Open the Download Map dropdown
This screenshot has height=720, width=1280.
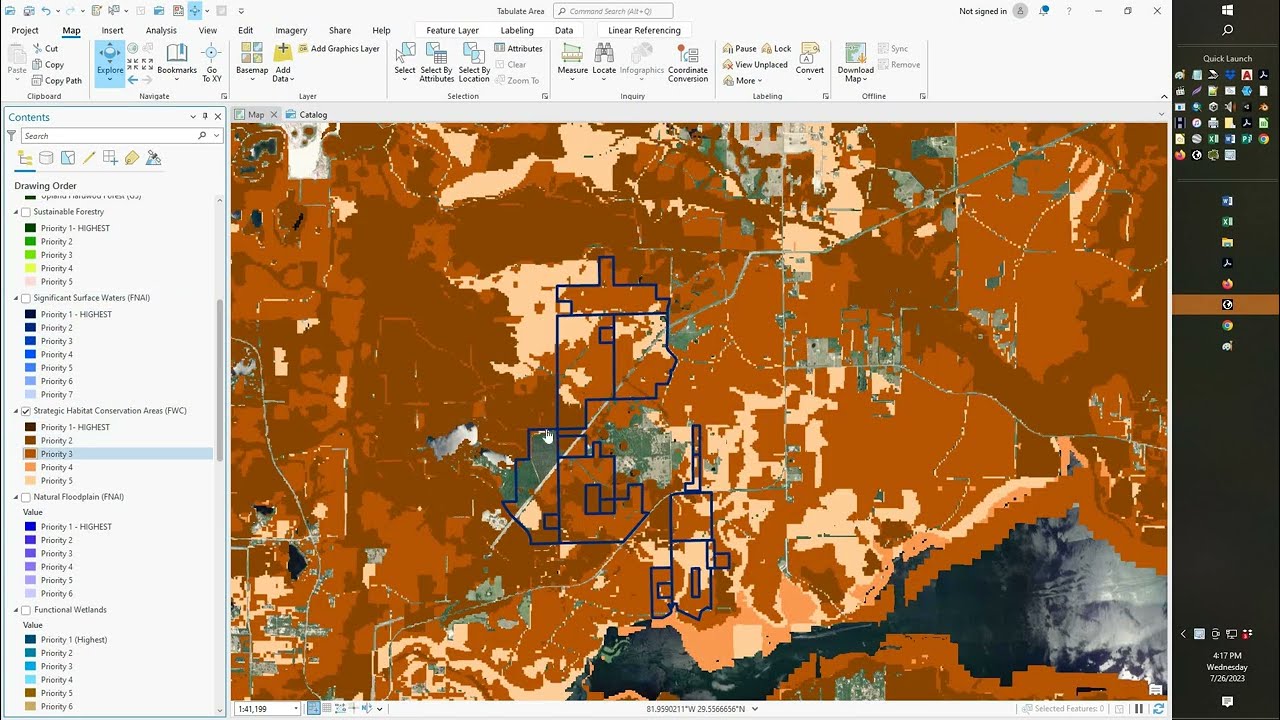point(855,62)
